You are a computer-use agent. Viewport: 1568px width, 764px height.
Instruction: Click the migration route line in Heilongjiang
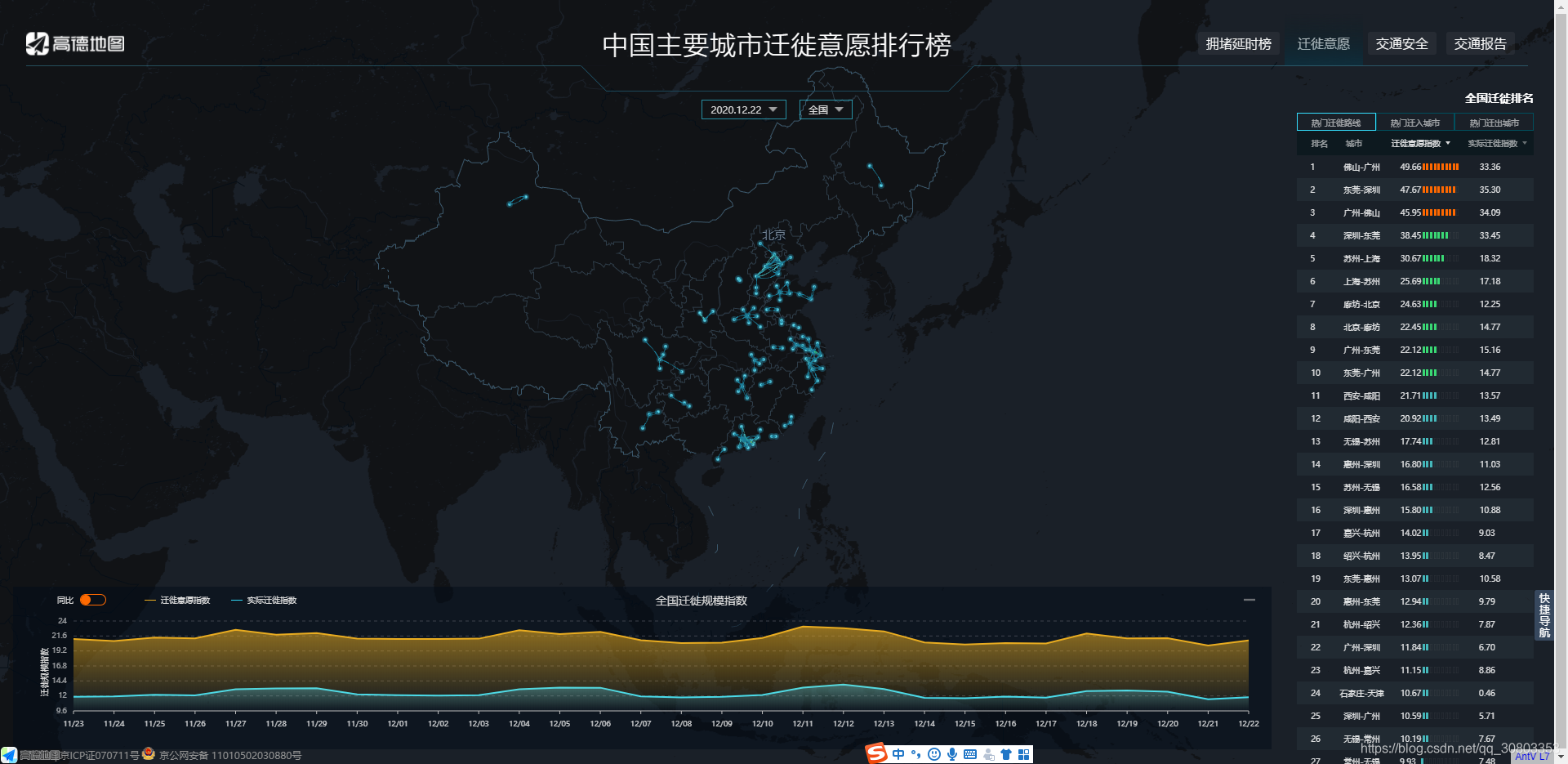click(875, 175)
